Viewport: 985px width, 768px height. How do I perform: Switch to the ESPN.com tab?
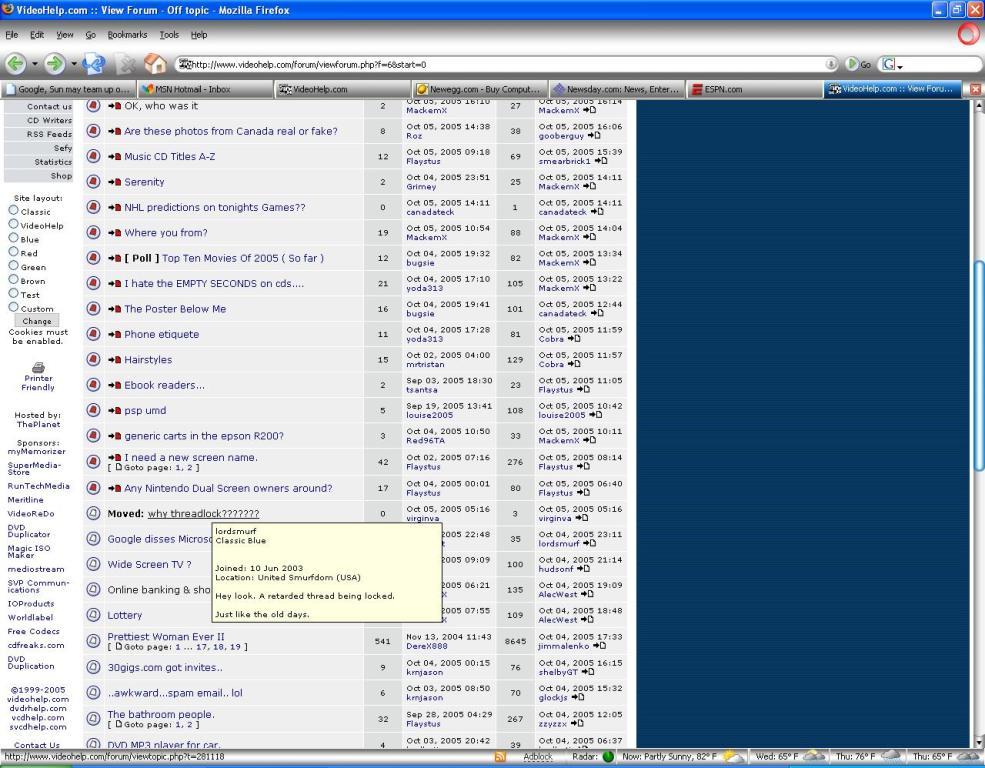click(754, 89)
